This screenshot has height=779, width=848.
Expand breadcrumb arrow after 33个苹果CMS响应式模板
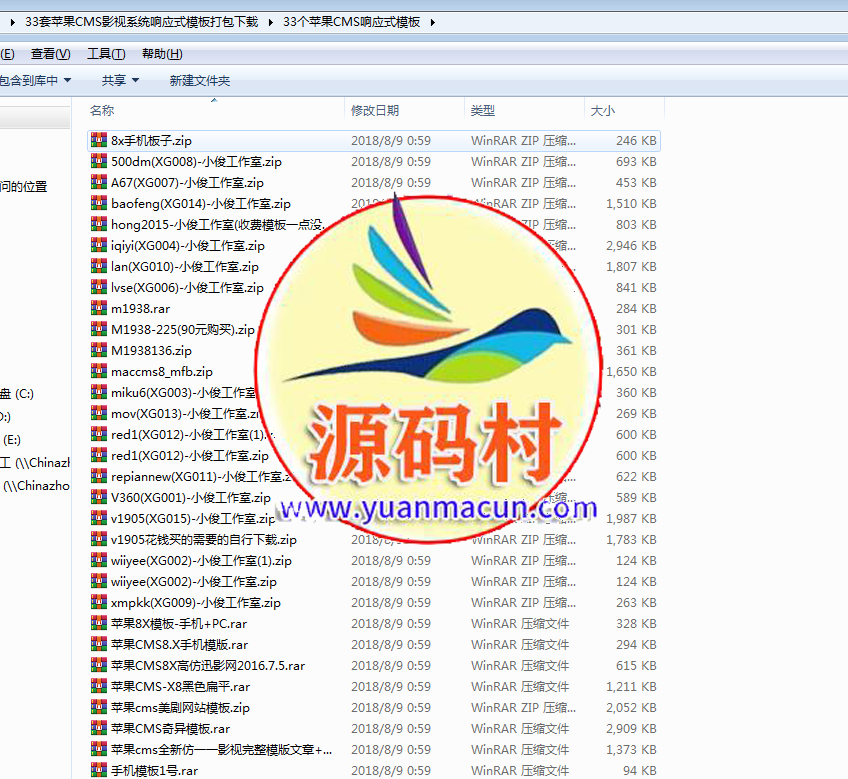[x=432, y=22]
